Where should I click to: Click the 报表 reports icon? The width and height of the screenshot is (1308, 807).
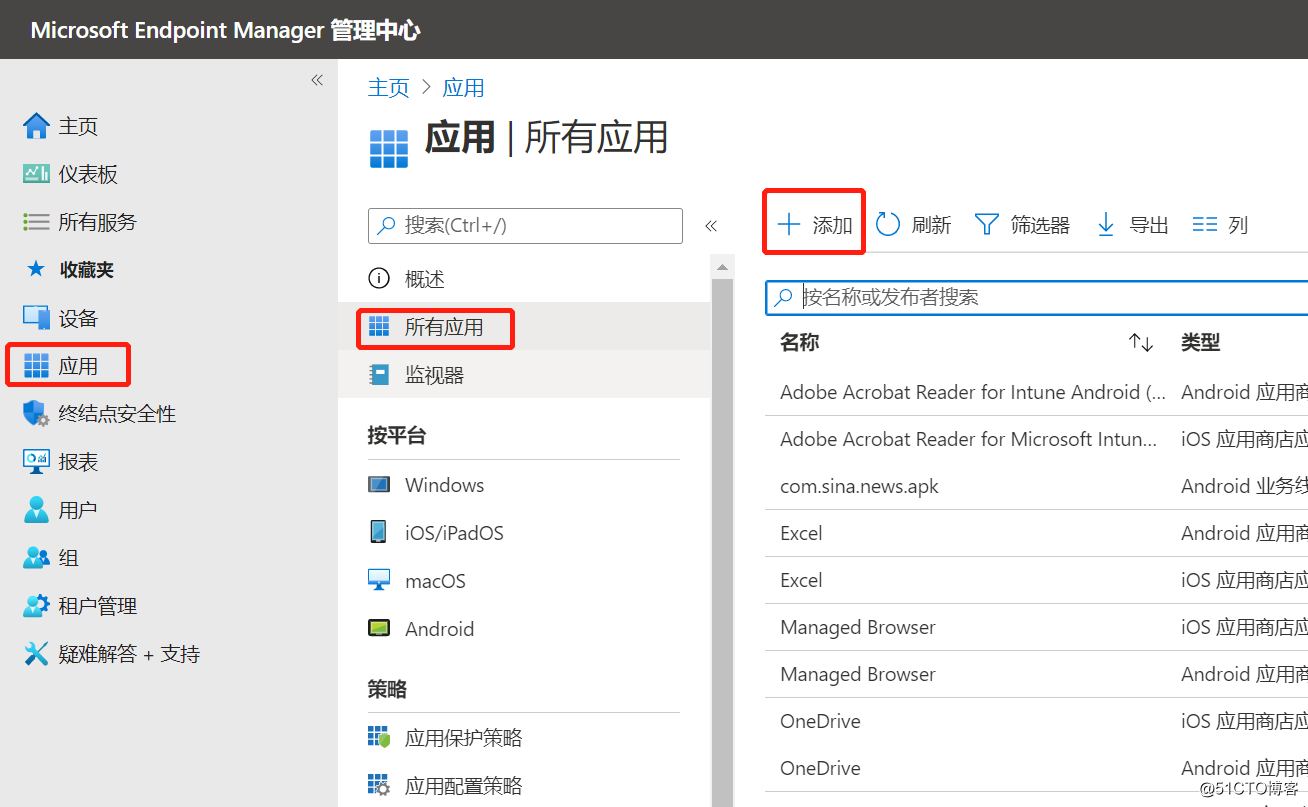coord(36,461)
